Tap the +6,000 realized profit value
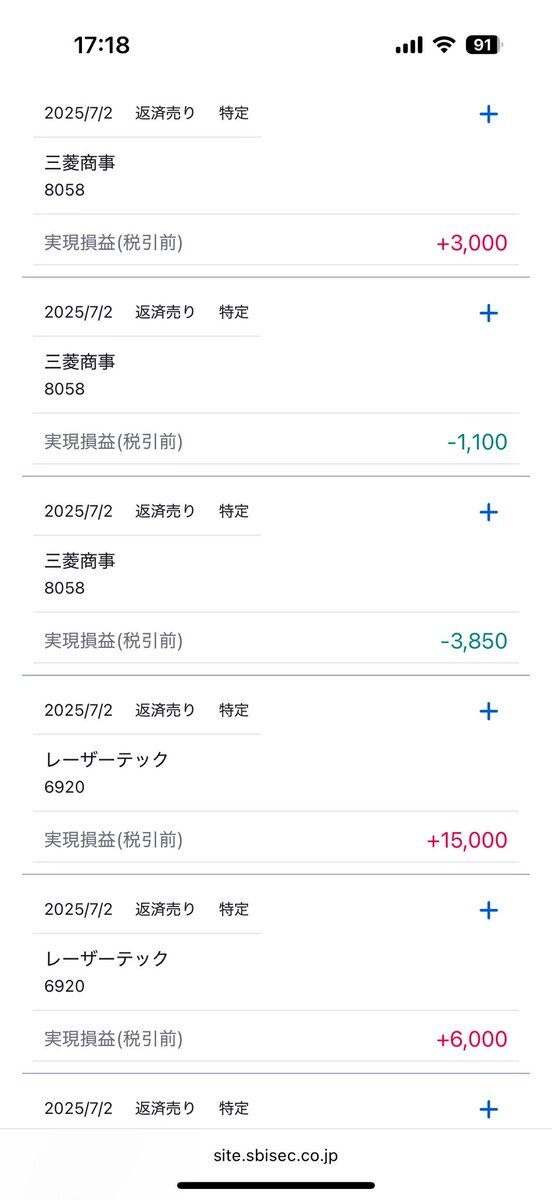 point(472,1039)
